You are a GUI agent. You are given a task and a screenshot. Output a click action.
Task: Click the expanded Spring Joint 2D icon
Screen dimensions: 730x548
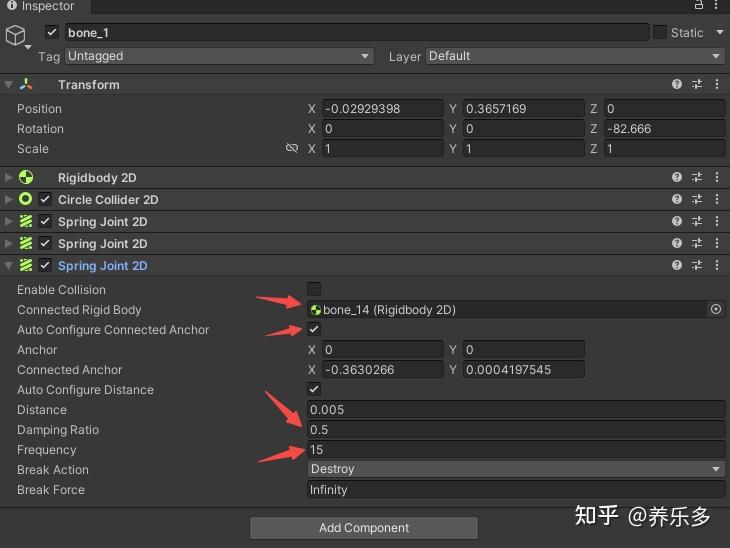(26, 265)
